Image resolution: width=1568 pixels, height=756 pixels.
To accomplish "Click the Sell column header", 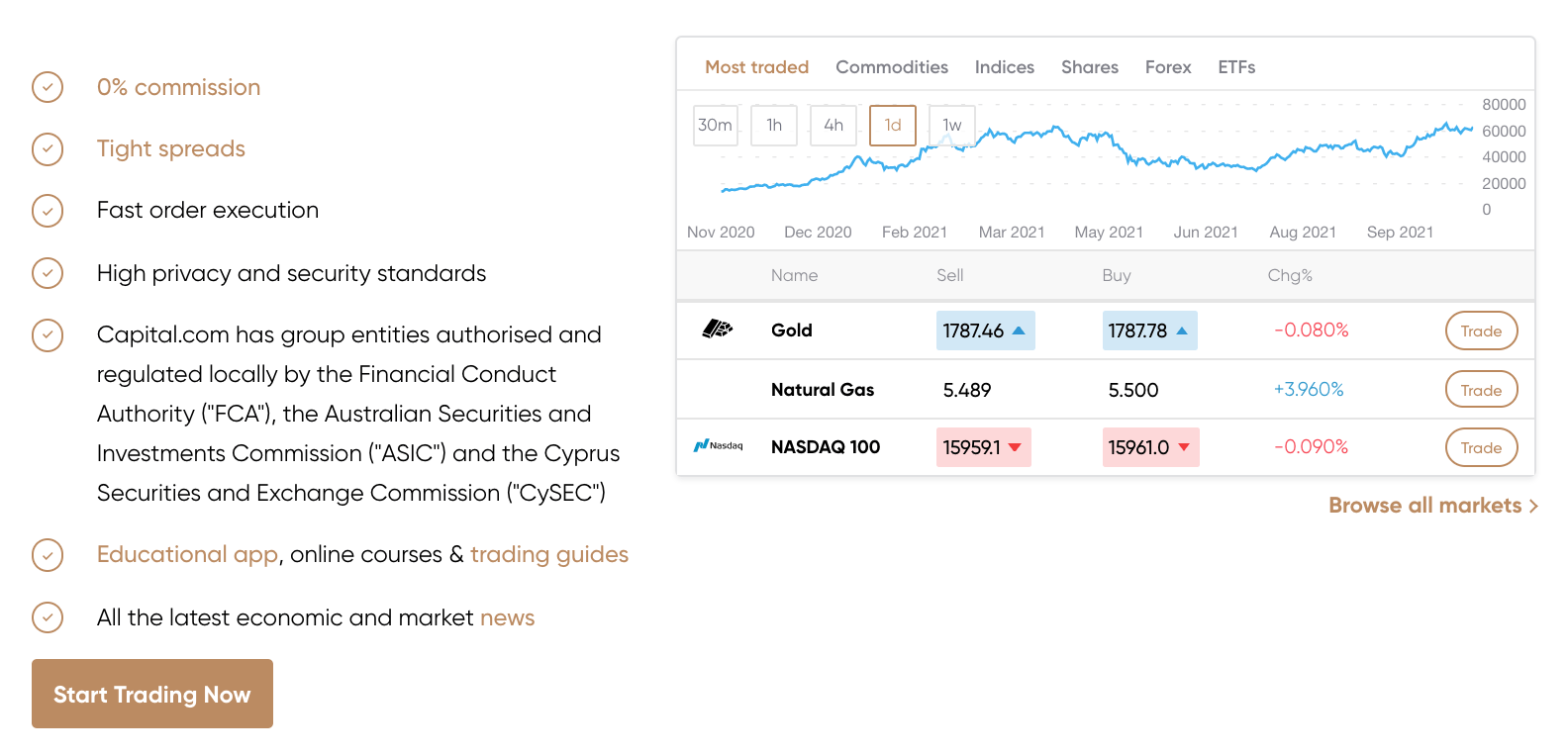I will [x=950, y=275].
